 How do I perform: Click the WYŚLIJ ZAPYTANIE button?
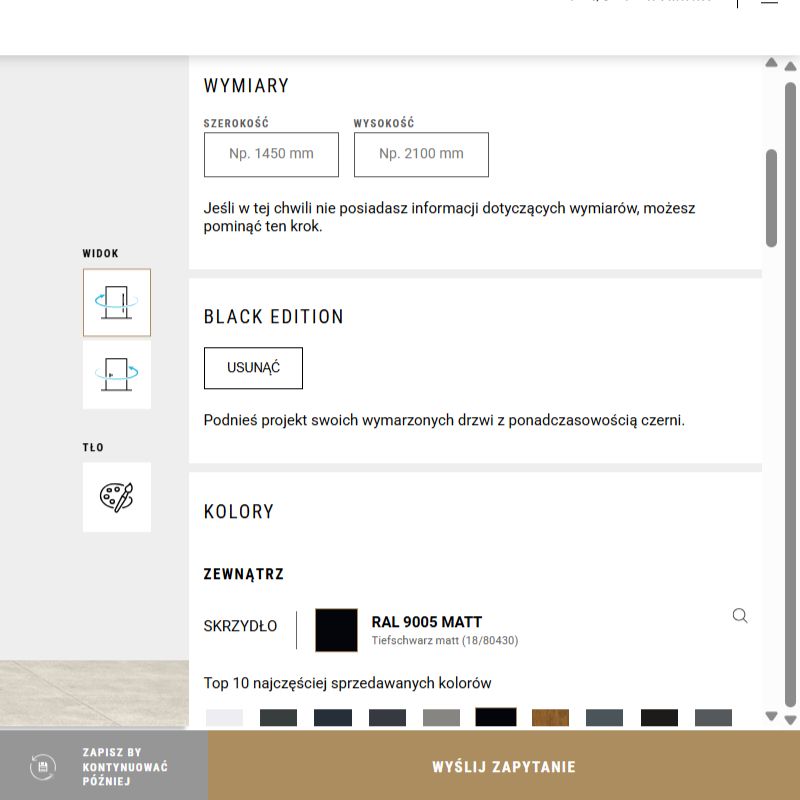pyautogui.click(x=503, y=766)
